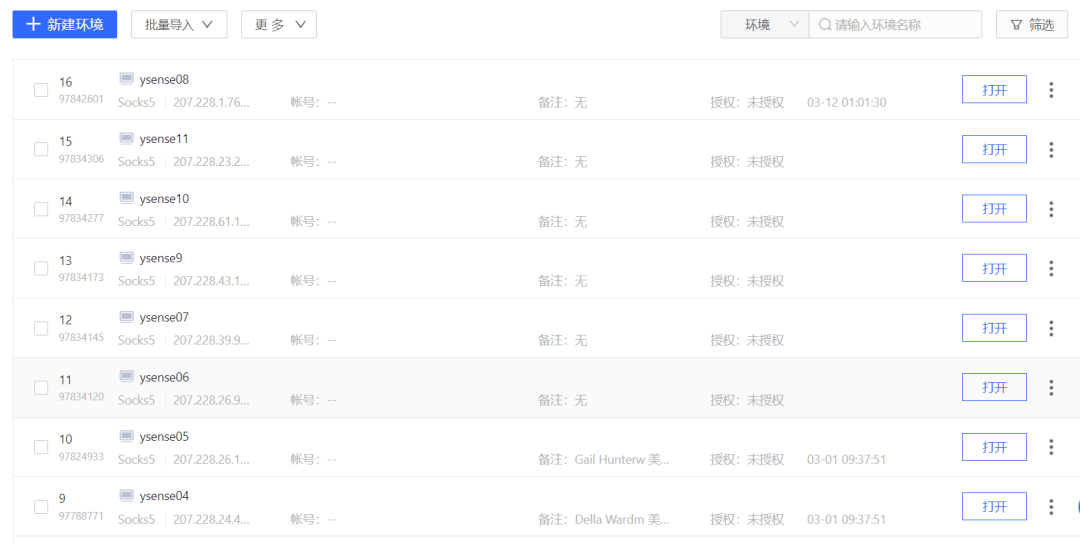This screenshot has height=544, width=1080.
Task: Open more options for ysense08 row
Action: click(x=1051, y=90)
